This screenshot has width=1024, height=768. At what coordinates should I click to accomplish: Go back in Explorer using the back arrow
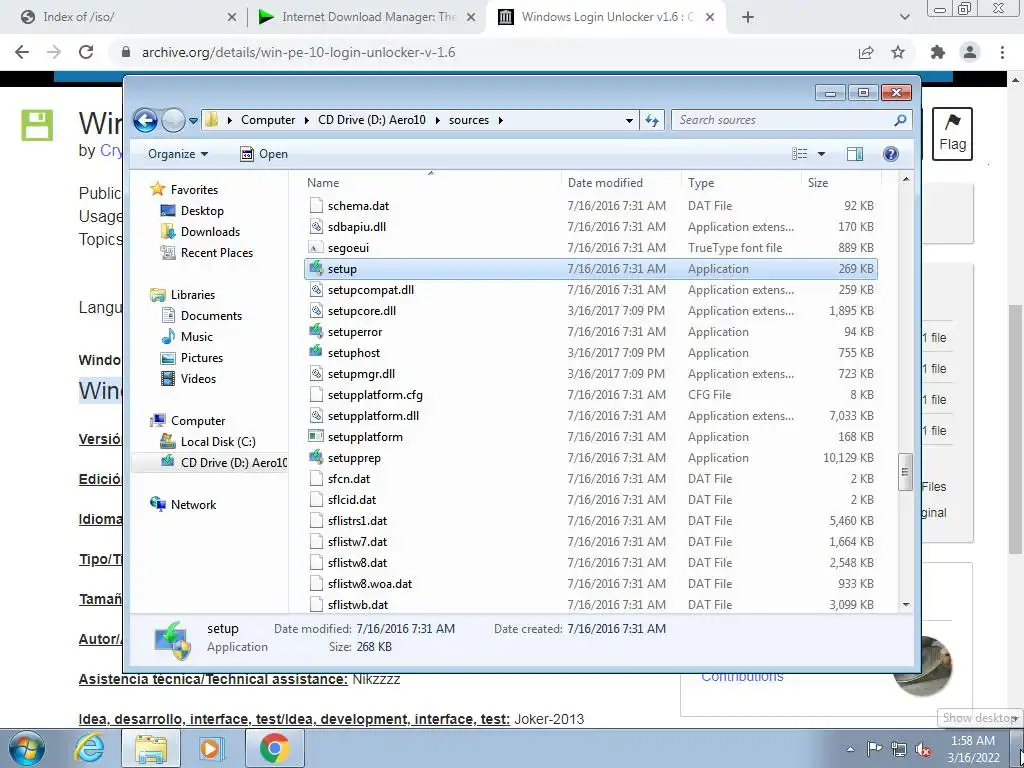pos(145,120)
